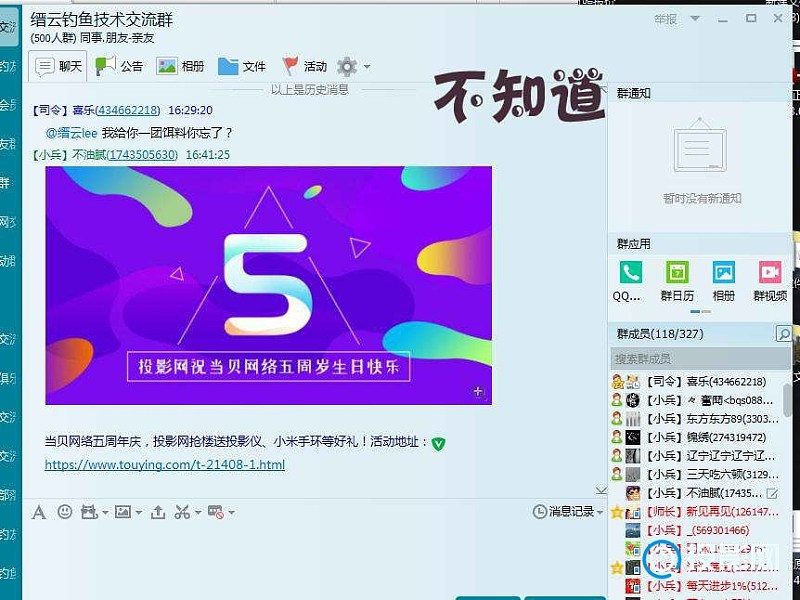800x600 pixels.
Task: Click the 举报 report link
Action: tap(666, 19)
